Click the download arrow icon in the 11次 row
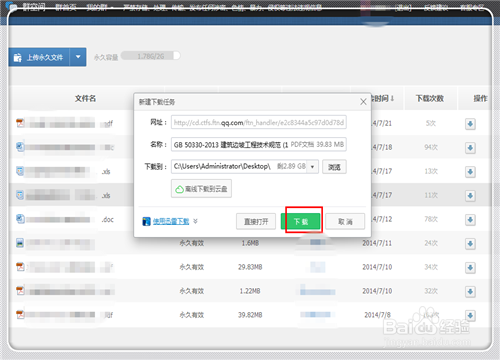500x360 pixels. (470, 196)
